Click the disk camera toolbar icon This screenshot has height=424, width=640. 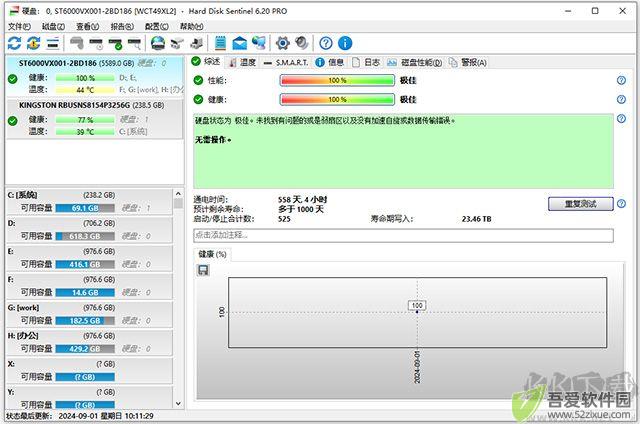pyautogui.click(x=177, y=43)
